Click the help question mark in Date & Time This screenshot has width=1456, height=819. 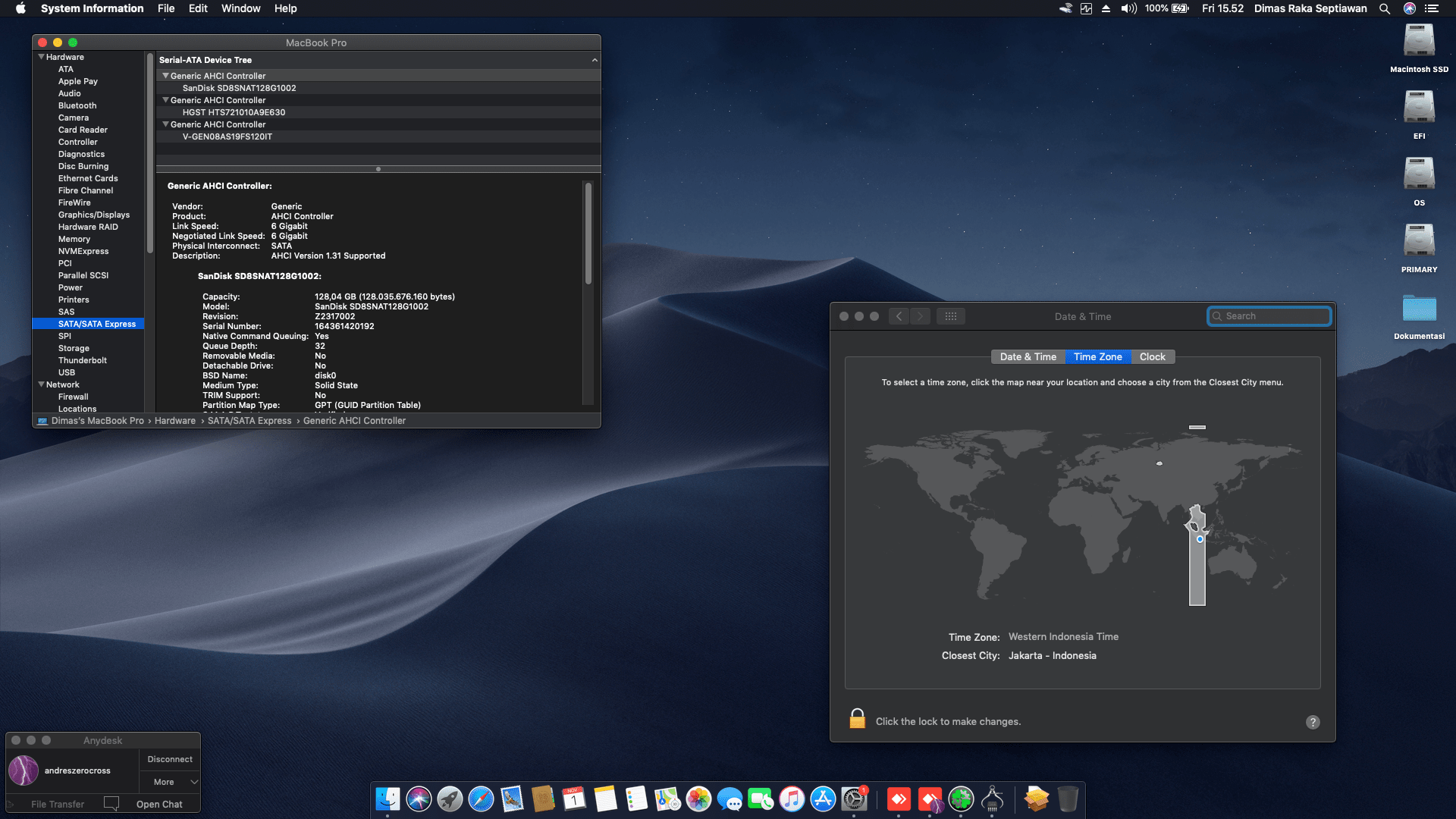tap(1313, 722)
